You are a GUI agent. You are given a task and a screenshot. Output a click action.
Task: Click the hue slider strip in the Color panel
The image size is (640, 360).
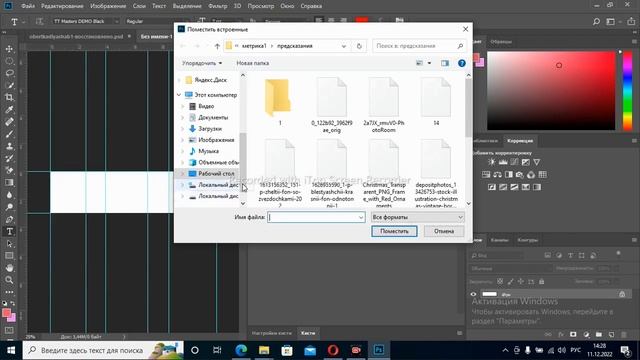pyautogui.click(x=627, y=91)
